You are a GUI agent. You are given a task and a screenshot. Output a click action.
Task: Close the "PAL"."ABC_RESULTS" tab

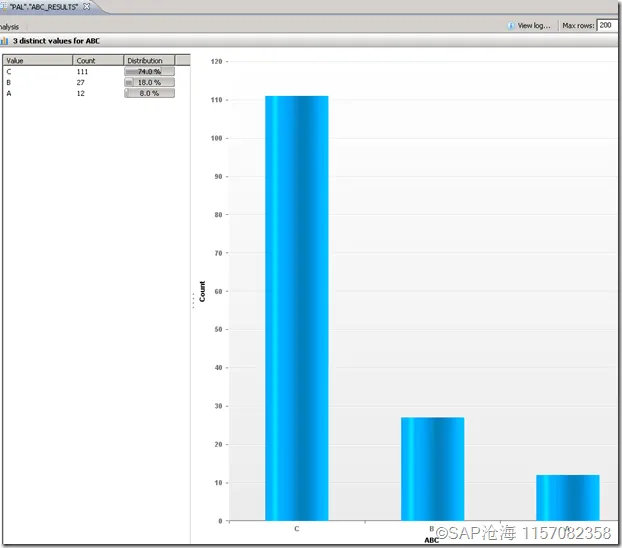click(x=86, y=6)
